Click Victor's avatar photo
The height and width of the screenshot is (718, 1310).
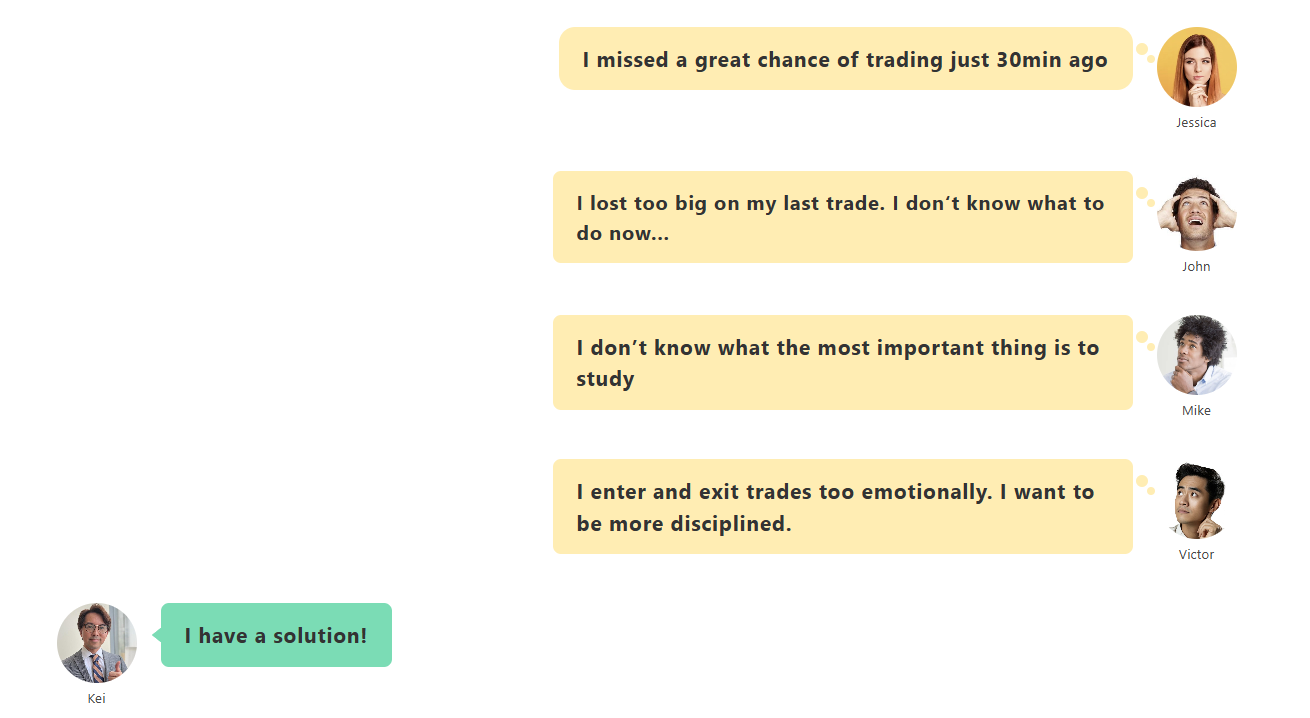(x=1196, y=499)
